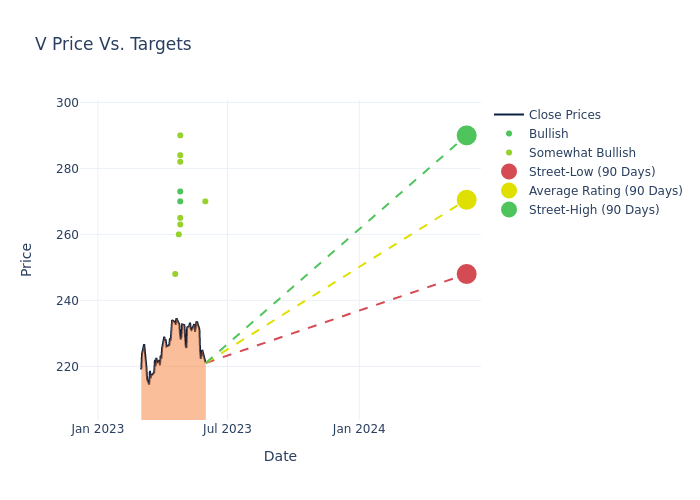Click the red Street-Low marker on the chart

point(466,274)
